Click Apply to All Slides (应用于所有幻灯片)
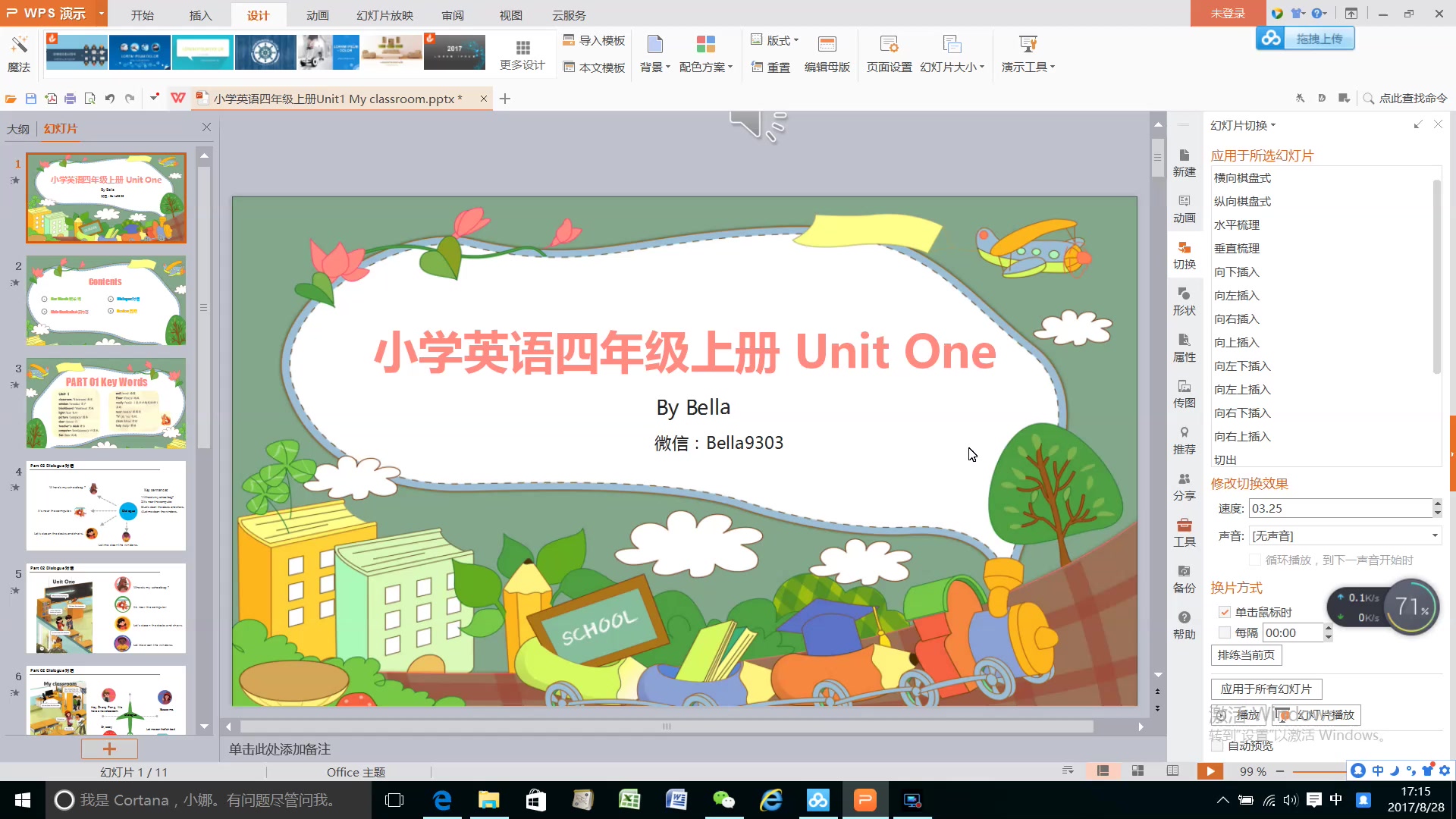1456x819 pixels. pos(1266,689)
